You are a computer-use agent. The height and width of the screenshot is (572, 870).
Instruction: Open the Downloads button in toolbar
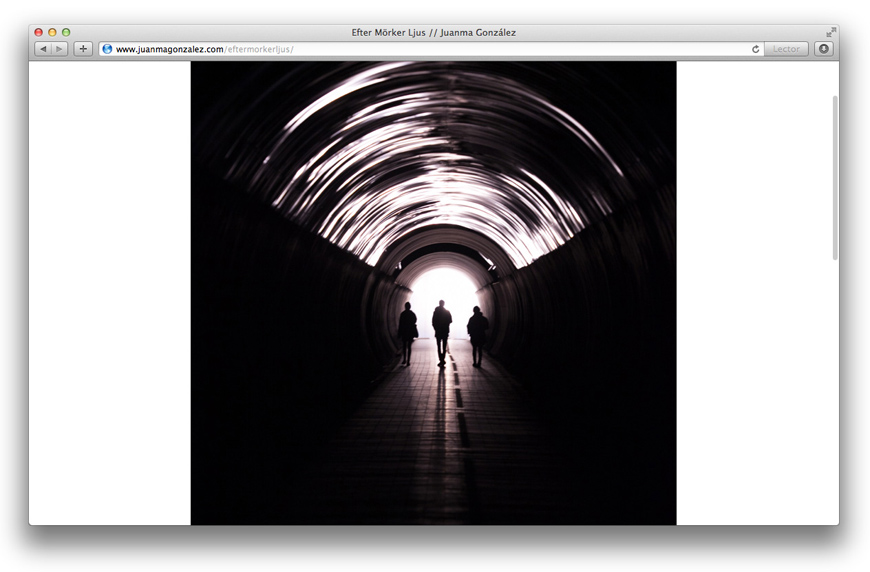coord(823,49)
